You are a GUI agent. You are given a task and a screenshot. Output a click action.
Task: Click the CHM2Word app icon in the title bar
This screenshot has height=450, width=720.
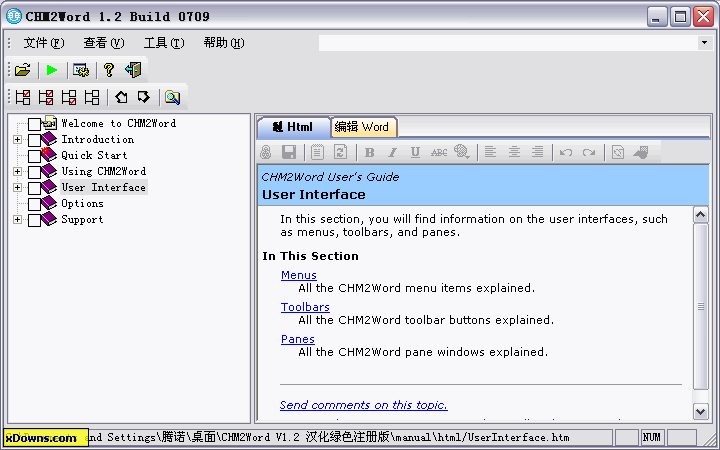tap(14, 17)
